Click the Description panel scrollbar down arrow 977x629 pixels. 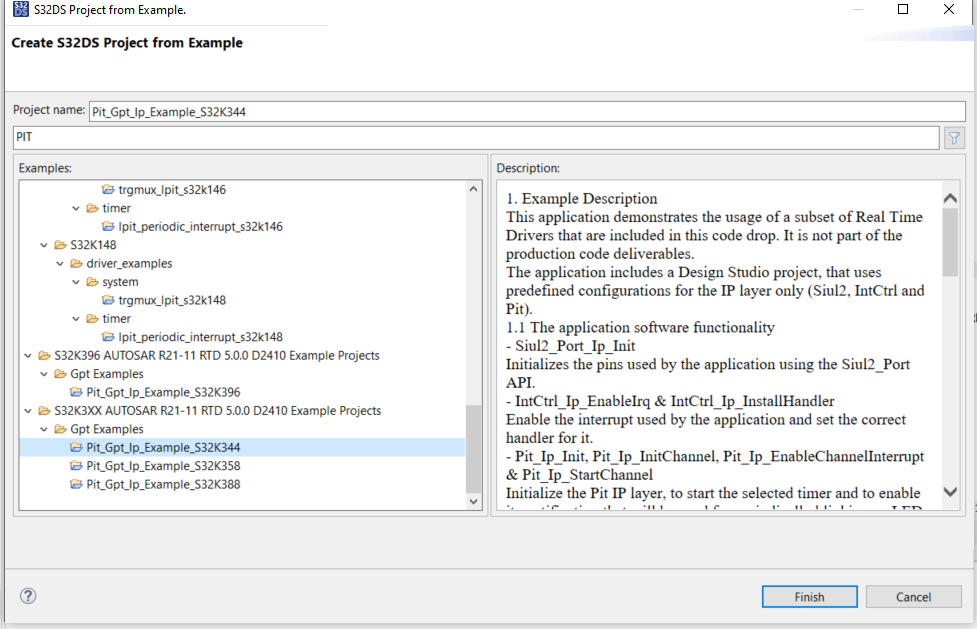pos(949,491)
